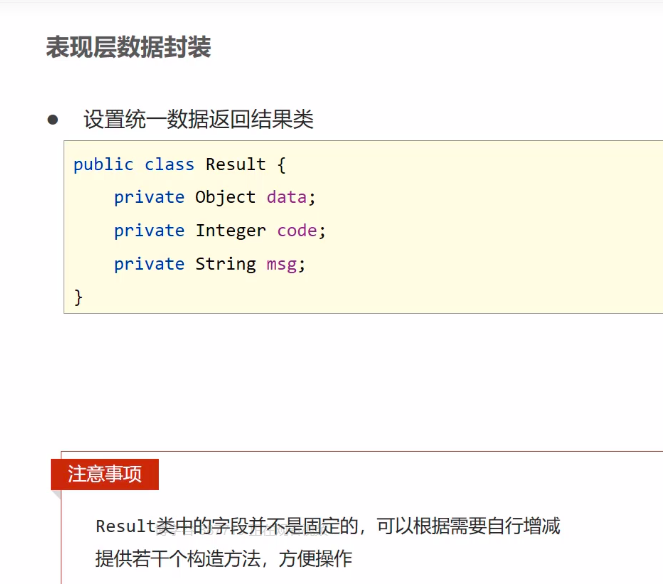Image resolution: width=663 pixels, height=584 pixels.
Task: Click the opening curly brace after Result
Action: 282,164
